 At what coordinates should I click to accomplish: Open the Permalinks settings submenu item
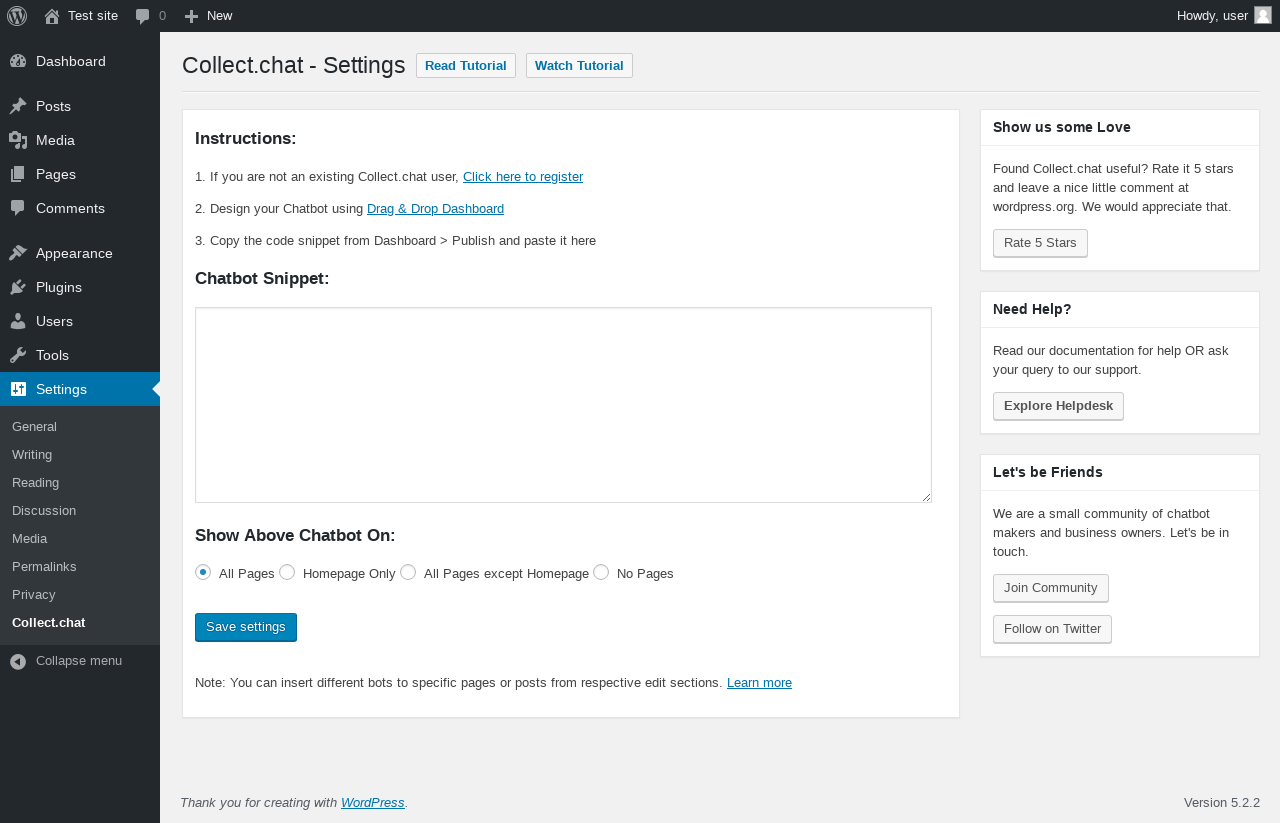[44, 566]
